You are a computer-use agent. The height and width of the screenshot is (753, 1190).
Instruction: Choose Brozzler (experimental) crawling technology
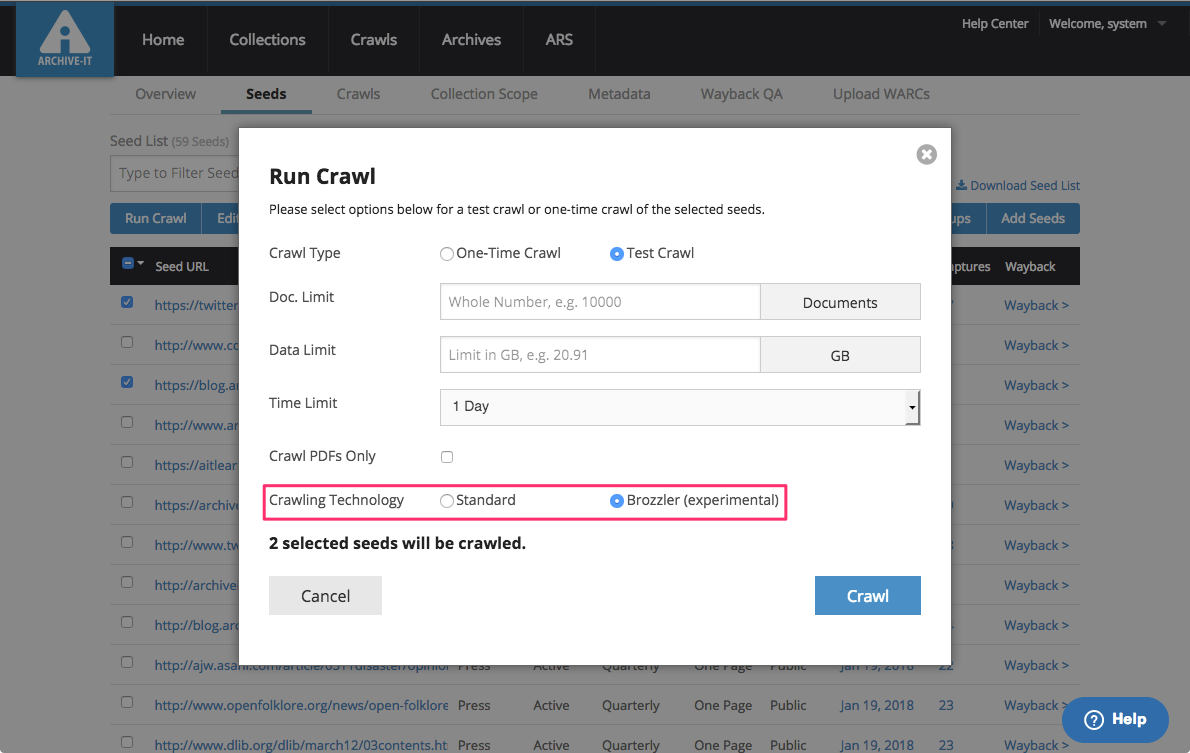(x=617, y=501)
